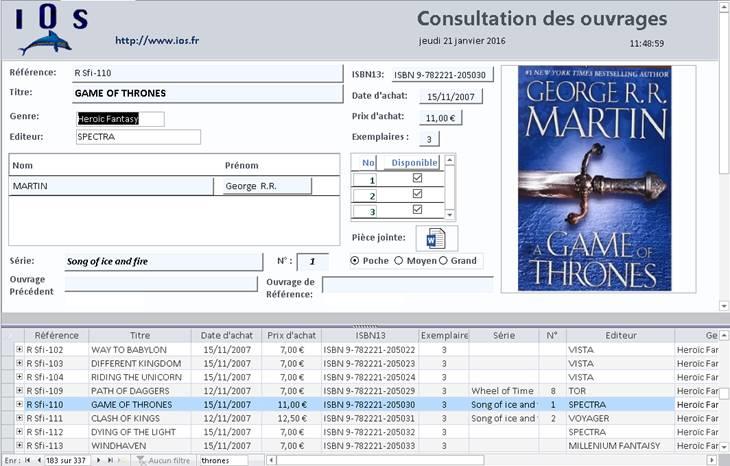Click the Date d'achat field 15/11/2007
Viewport: 730px width, 466px height.
coord(450,96)
